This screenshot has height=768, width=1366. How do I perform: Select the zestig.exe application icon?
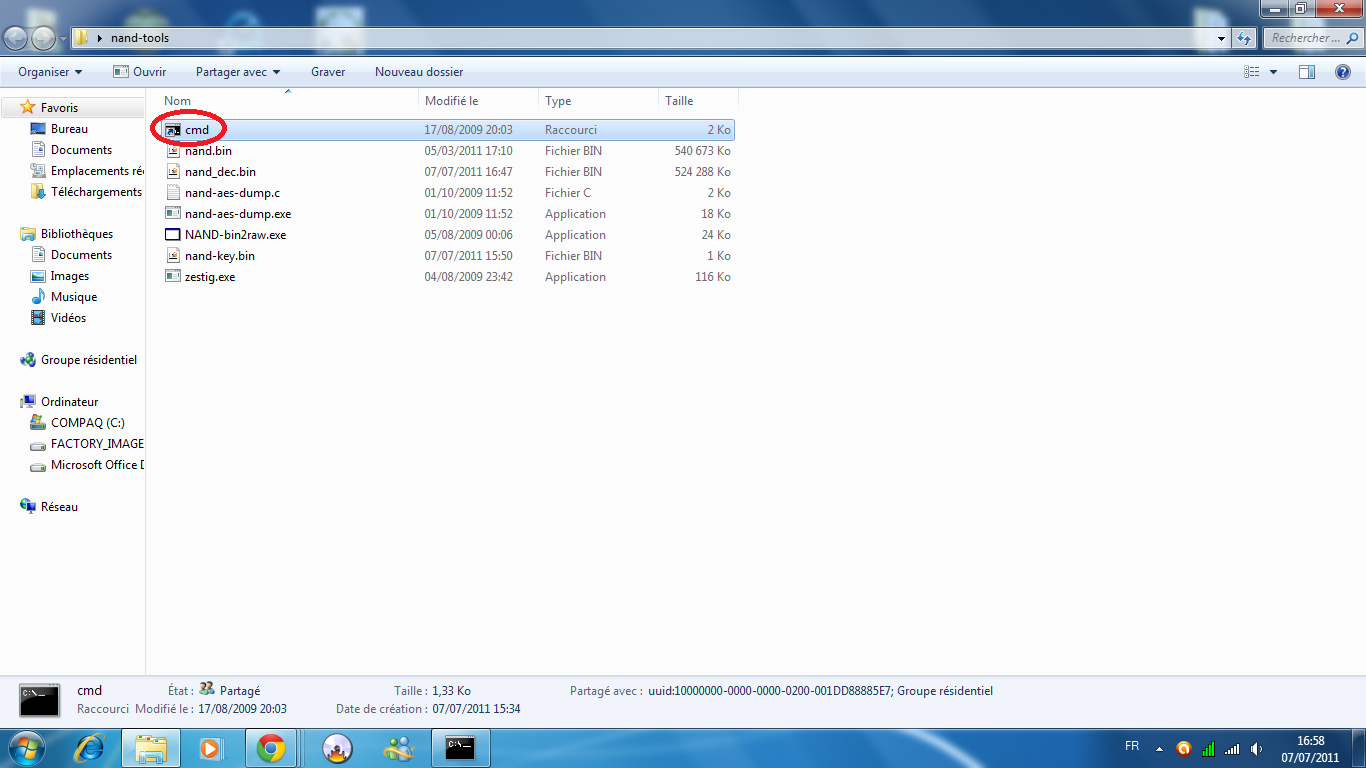point(173,277)
